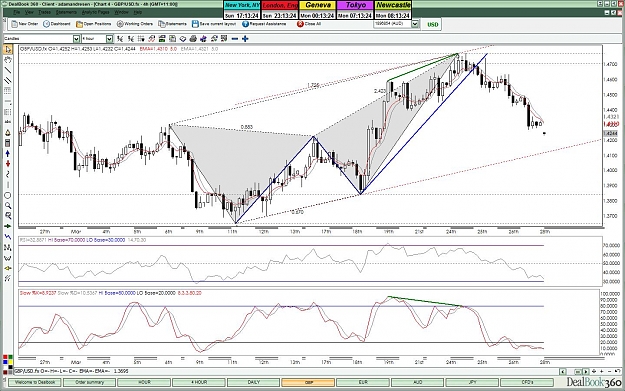Select the yellow left arrow tool
This screenshot has width=625, height=391.
pos(8,268)
